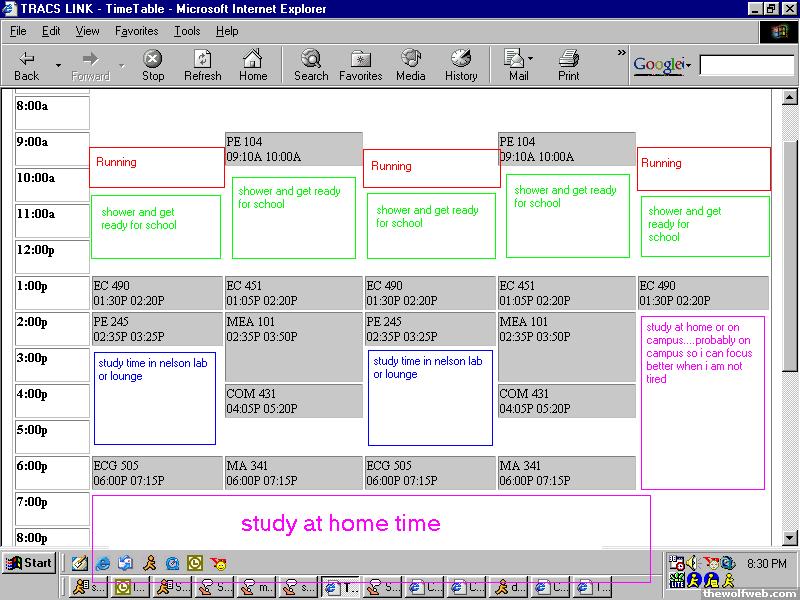This screenshot has width=800, height=600.
Task: Refresh the timetable page
Action: [x=203, y=65]
